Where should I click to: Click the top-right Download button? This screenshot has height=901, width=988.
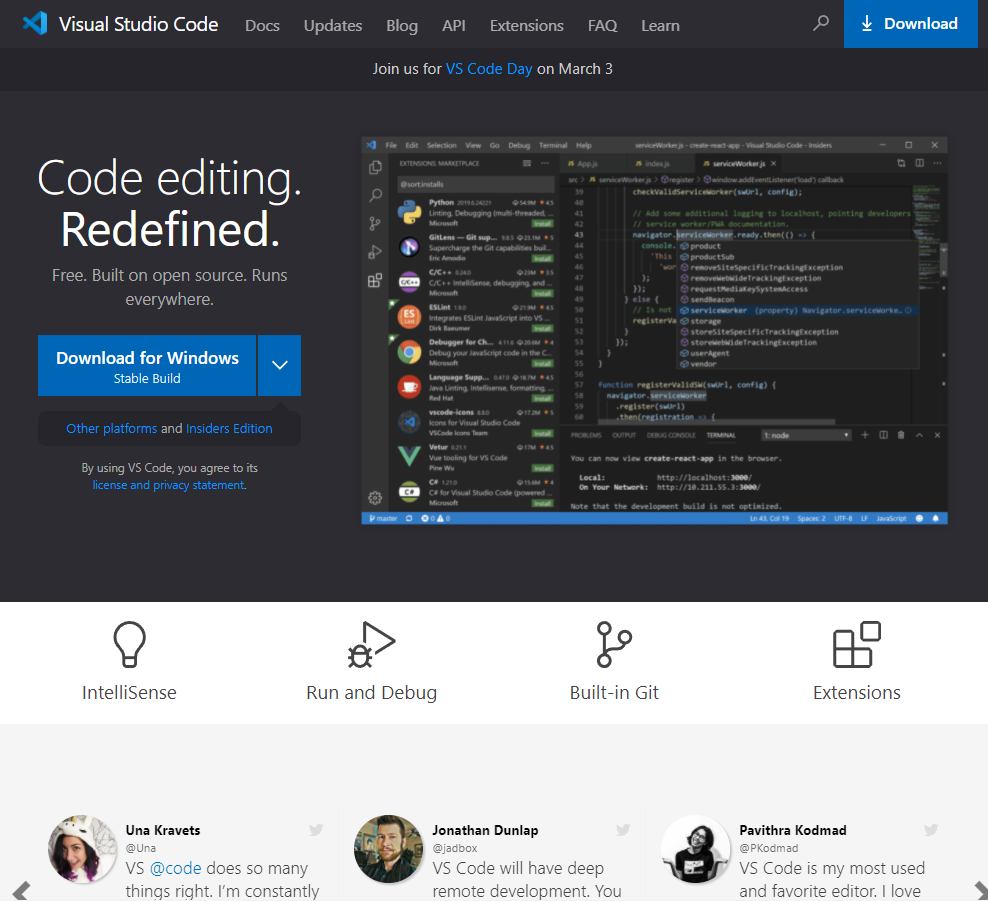click(x=910, y=24)
